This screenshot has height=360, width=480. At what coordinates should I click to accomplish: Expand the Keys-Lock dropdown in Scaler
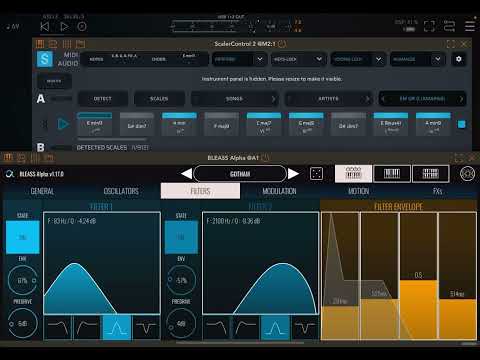(x=298, y=59)
